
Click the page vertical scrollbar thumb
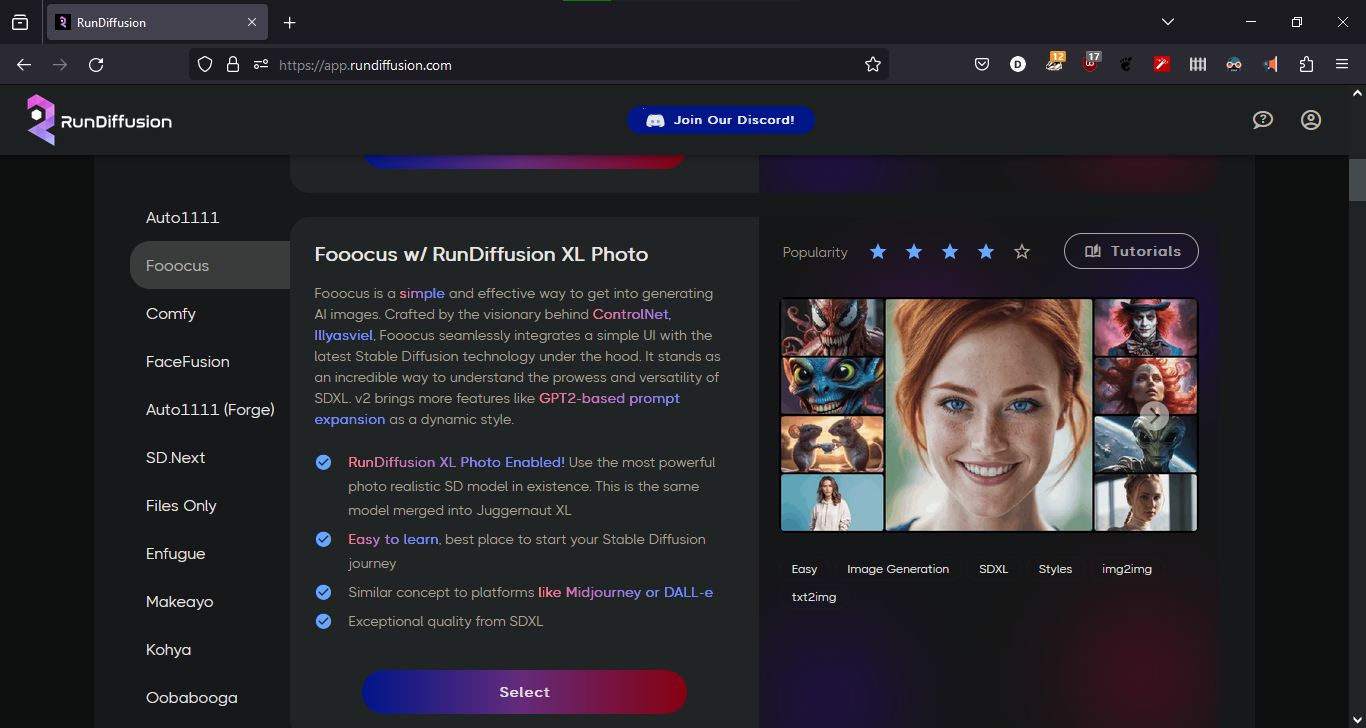(1357, 180)
